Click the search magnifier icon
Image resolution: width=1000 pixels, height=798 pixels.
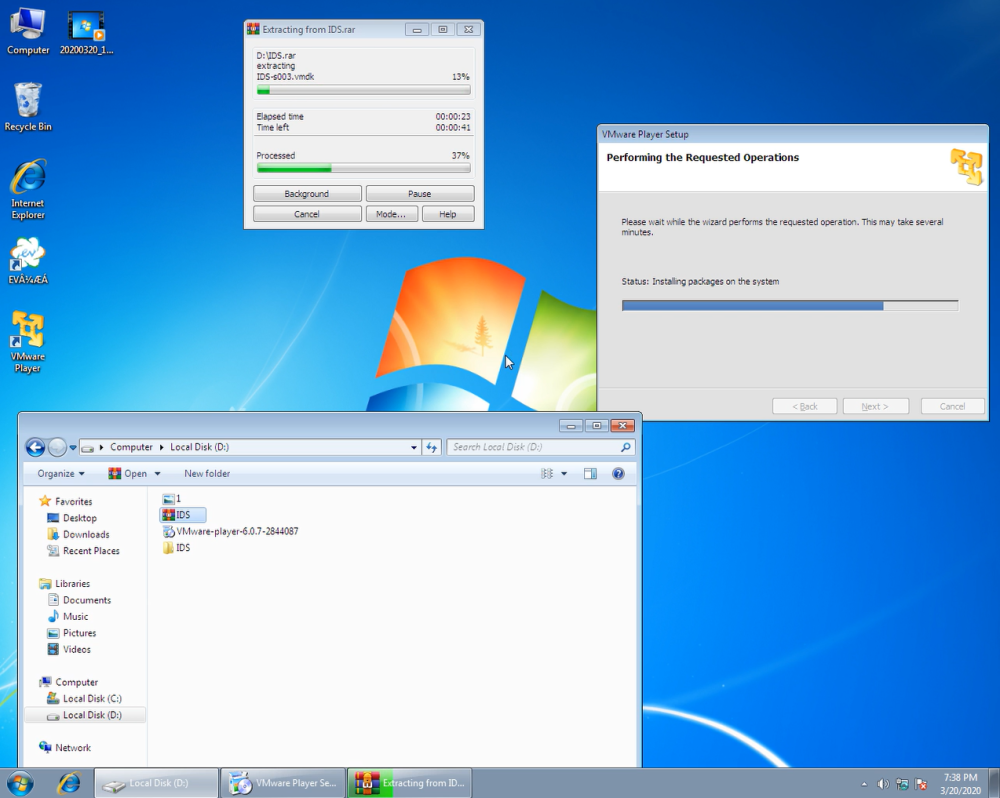click(626, 447)
